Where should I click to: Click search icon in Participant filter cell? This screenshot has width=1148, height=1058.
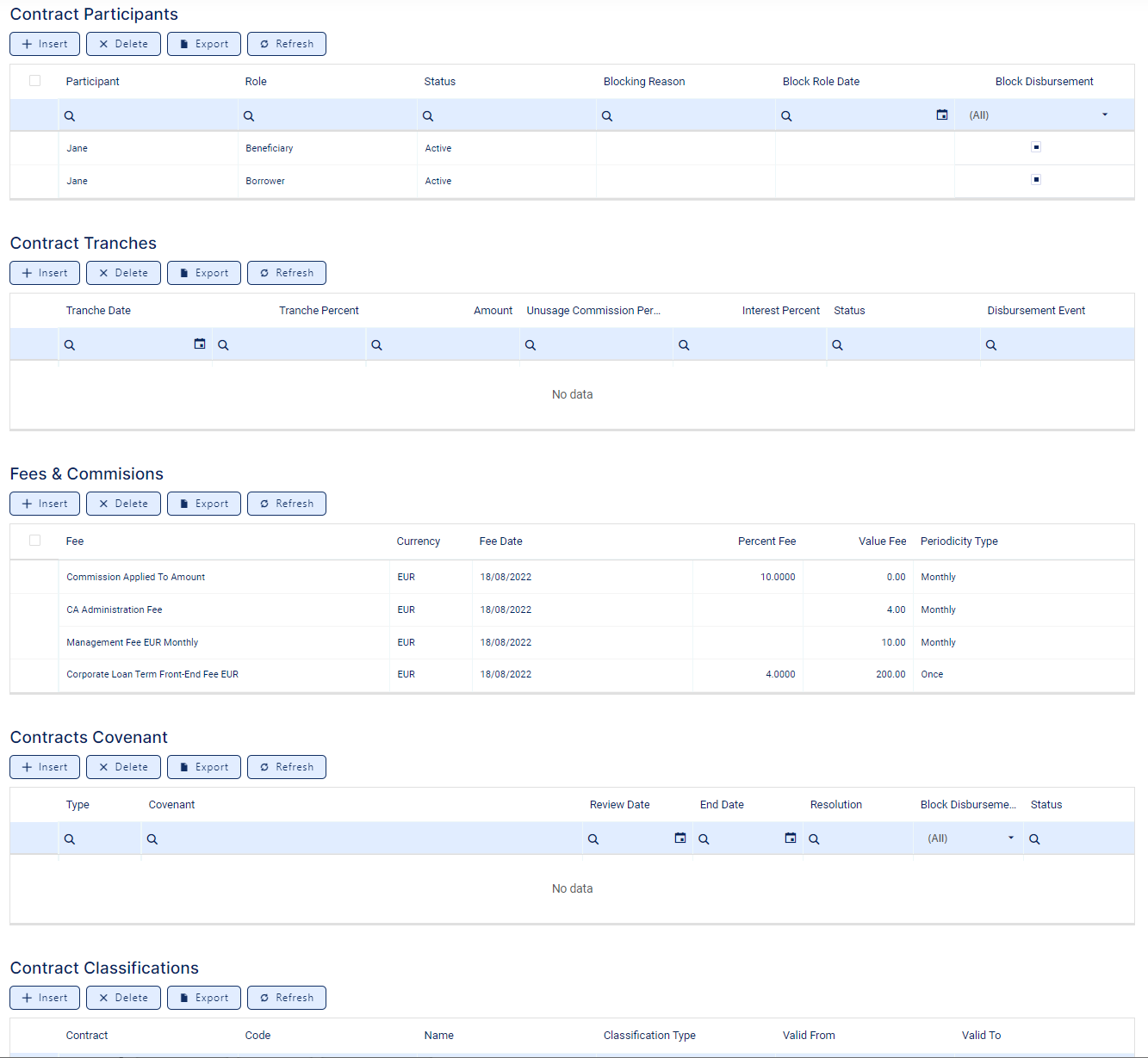pyautogui.click(x=70, y=116)
